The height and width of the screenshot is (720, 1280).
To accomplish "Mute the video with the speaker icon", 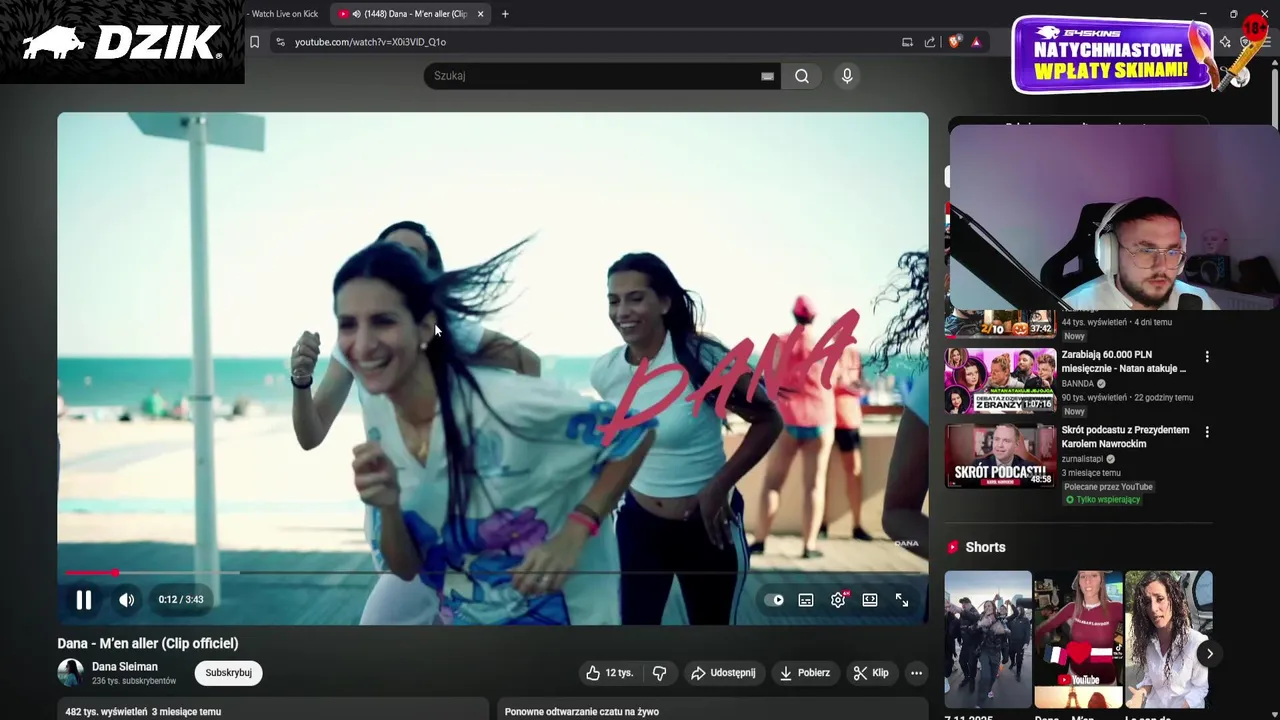I will pos(127,600).
